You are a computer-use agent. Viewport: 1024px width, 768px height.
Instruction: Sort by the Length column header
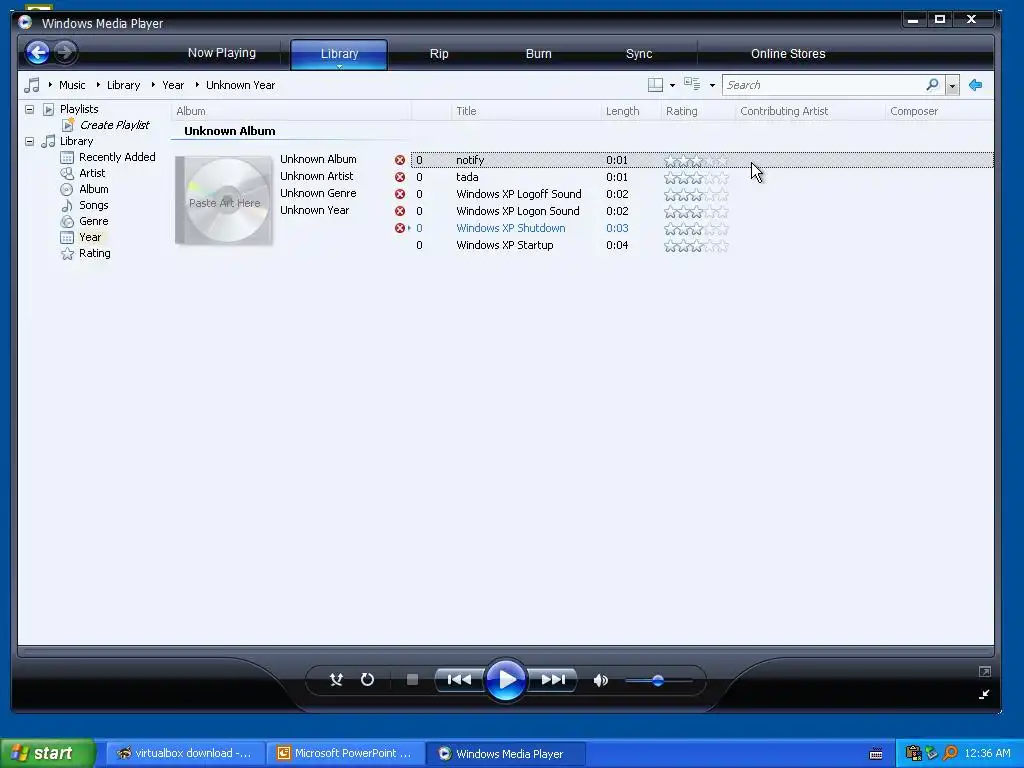pyautogui.click(x=631, y=111)
